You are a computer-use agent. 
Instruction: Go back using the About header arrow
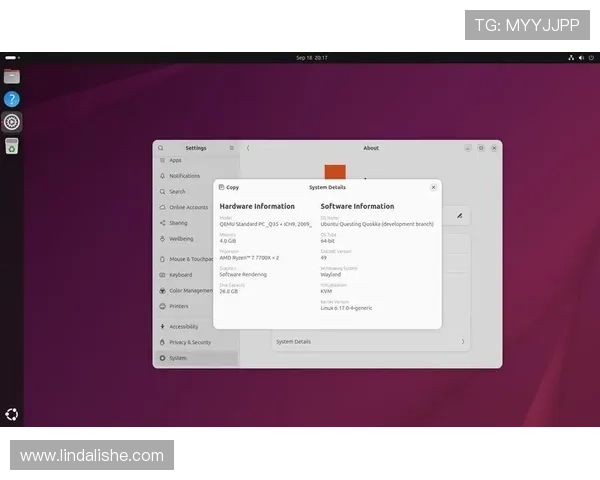[248, 148]
